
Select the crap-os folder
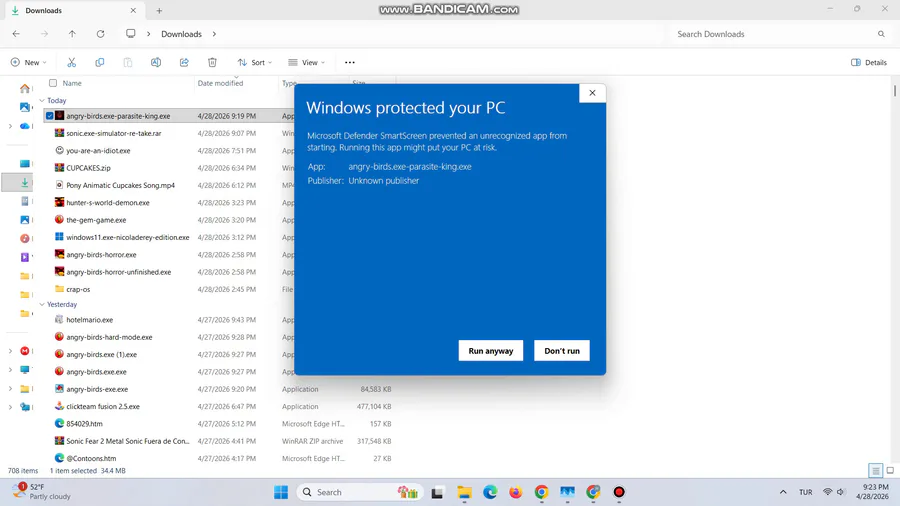click(x=78, y=289)
